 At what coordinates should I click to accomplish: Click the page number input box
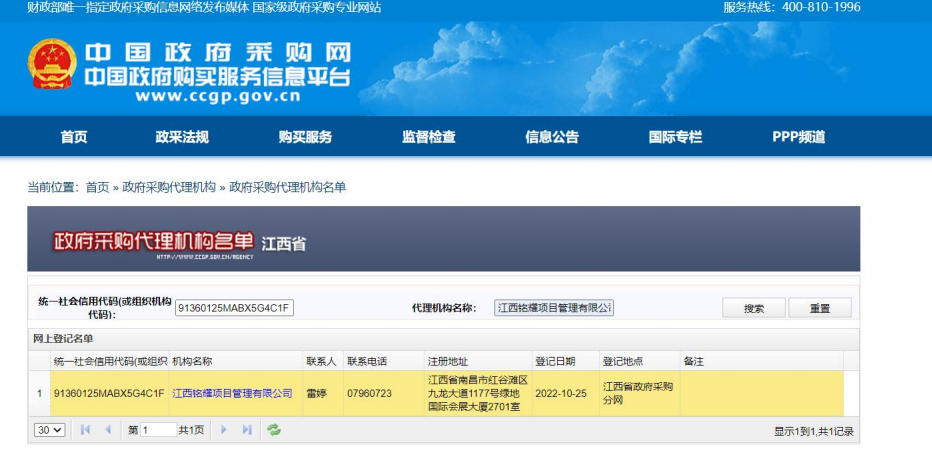click(x=158, y=430)
